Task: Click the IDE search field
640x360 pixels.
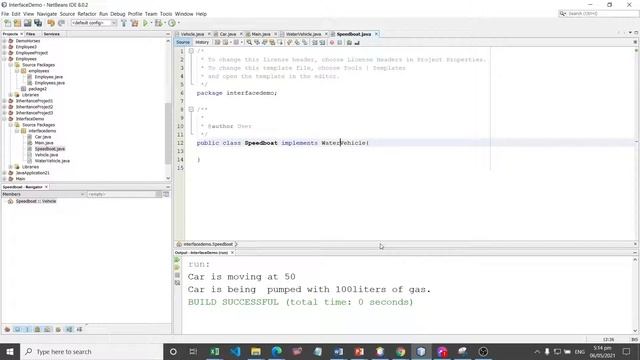Action: pyautogui.click(x=598, y=14)
